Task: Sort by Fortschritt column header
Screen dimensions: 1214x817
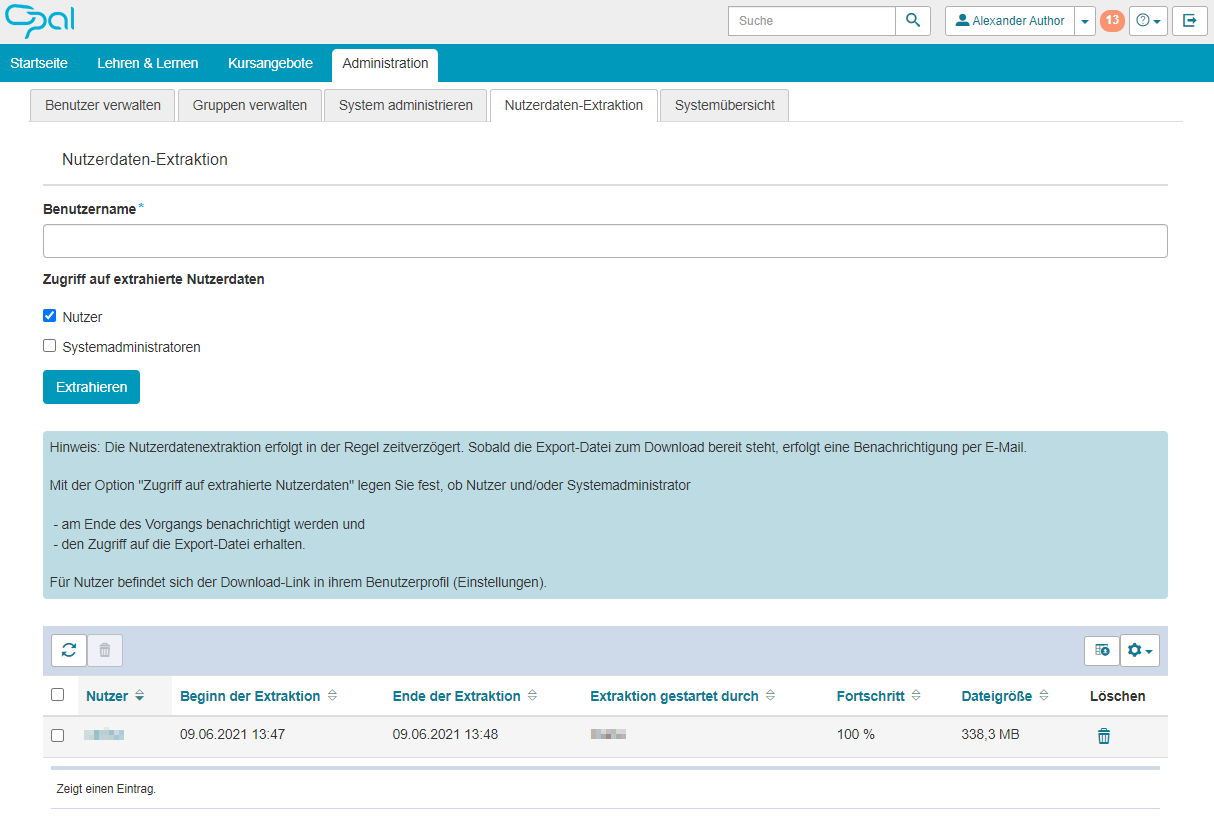Action: pos(870,696)
